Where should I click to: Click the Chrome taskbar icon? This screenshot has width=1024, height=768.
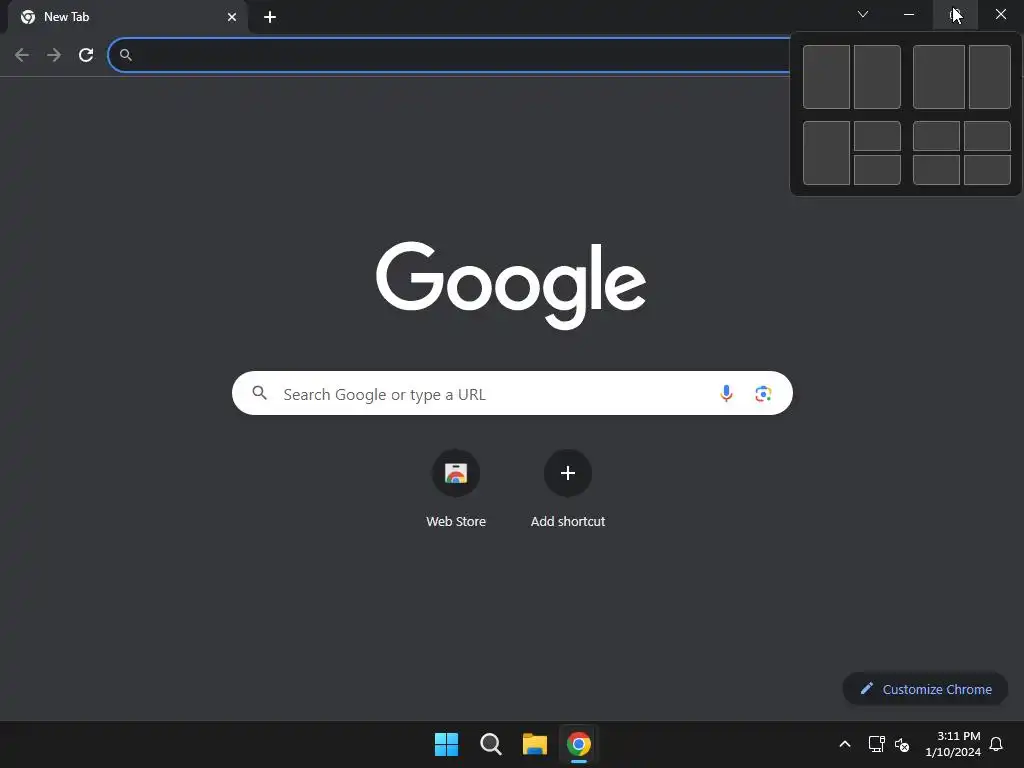(x=579, y=744)
